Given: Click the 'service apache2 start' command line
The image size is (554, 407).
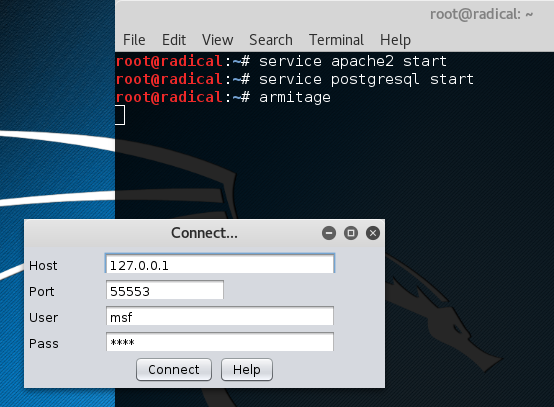Looking at the screenshot, I should pos(353,61).
